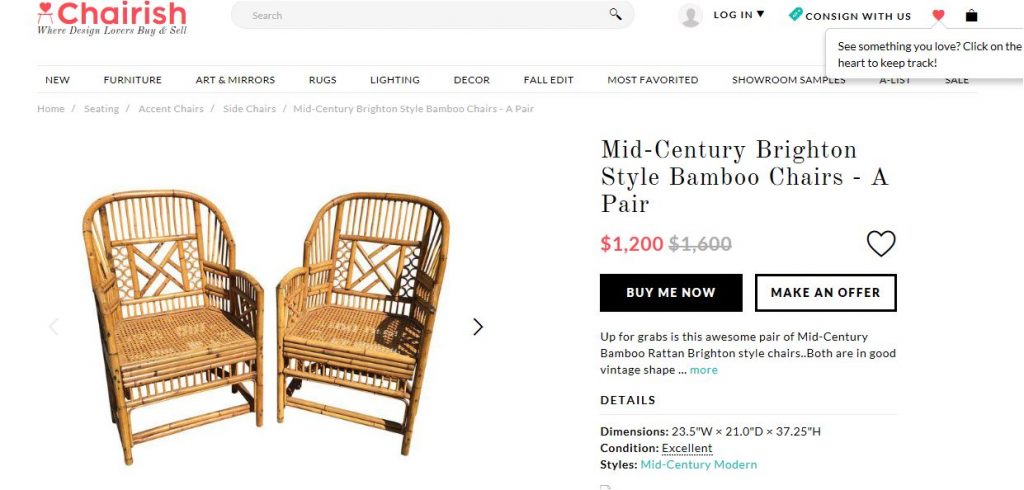Open the Mid-Century Modern style link

pyautogui.click(x=698, y=465)
